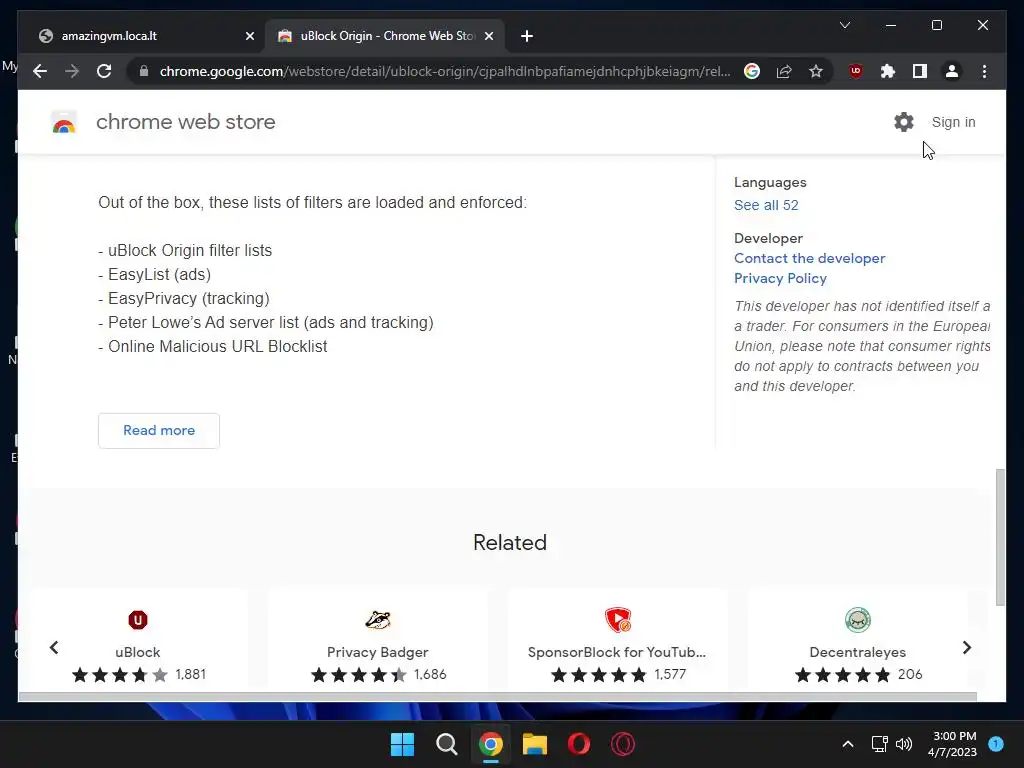The width and height of the screenshot is (1024, 768).
Task: Bookmark this page with the star
Action: [x=816, y=71]
